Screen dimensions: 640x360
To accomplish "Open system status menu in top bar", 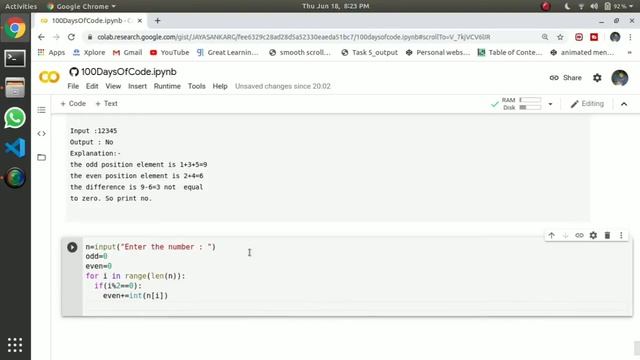I will click(598, 6).
